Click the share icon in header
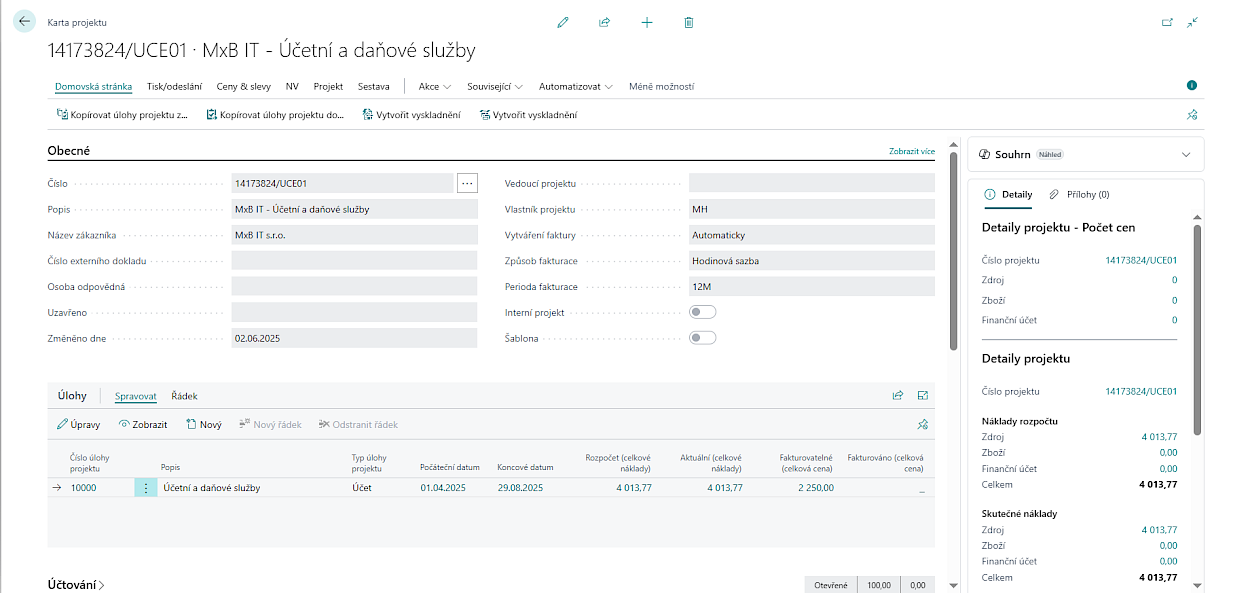This screenshot has height=593, width=1250. pos(604,22)
